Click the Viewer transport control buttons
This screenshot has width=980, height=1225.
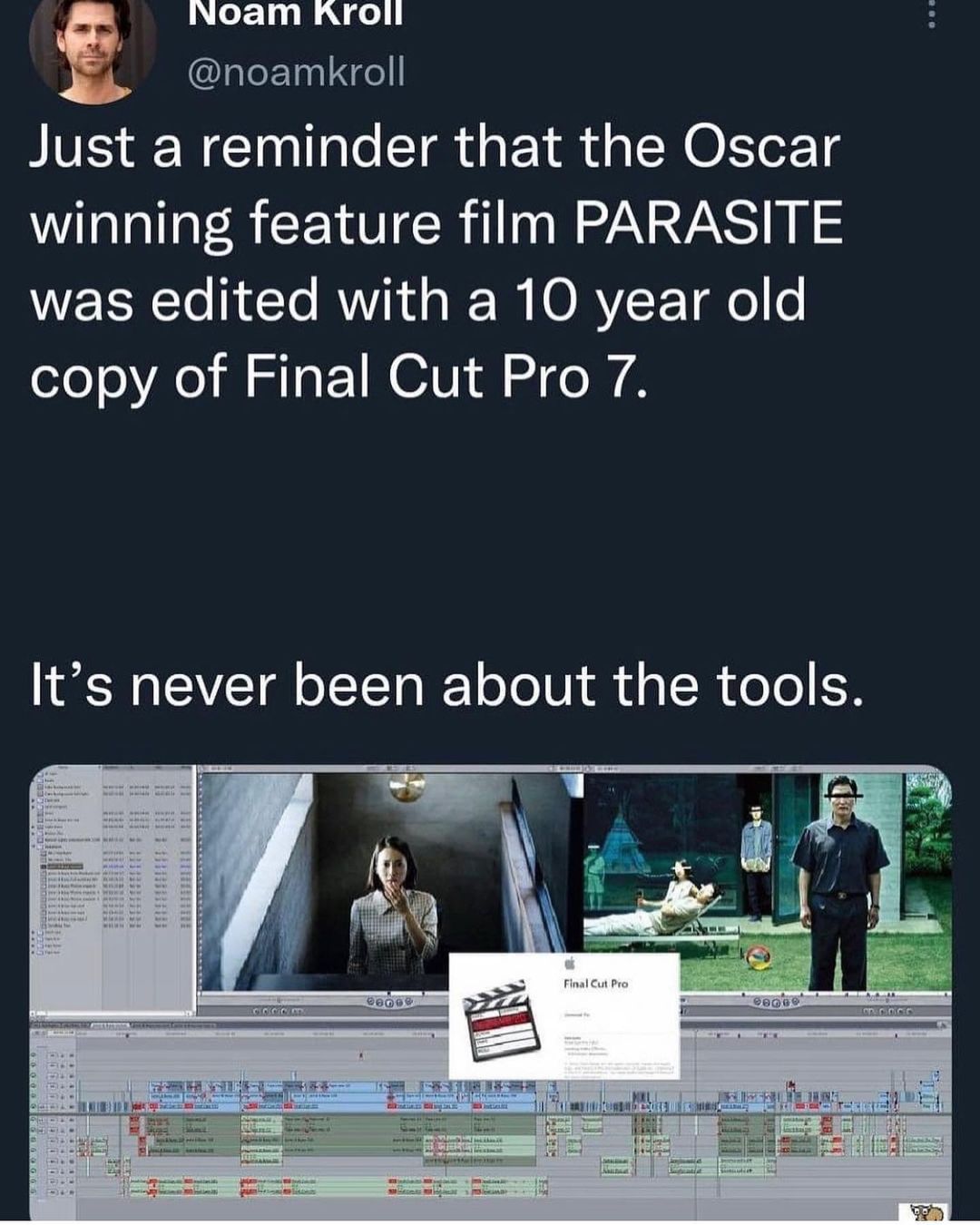(390, 1001)
